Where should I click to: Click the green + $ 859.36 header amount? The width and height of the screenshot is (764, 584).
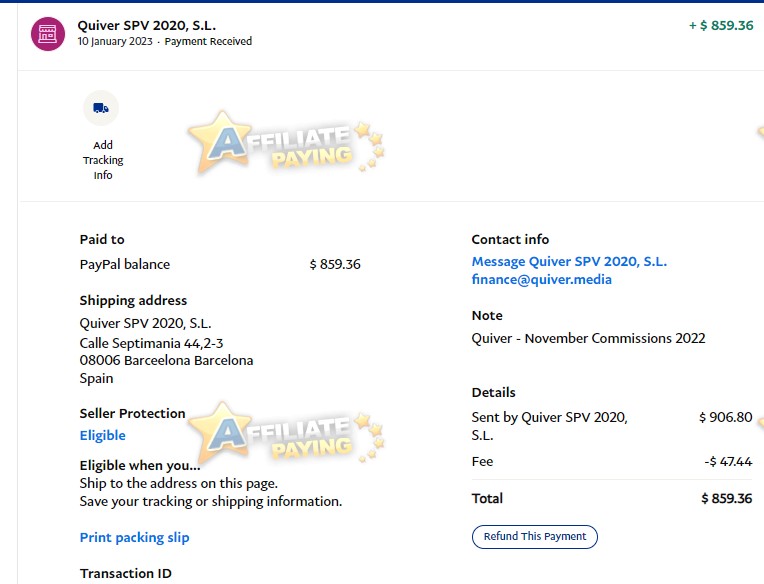pyautogui.click(x=721, y=25)
